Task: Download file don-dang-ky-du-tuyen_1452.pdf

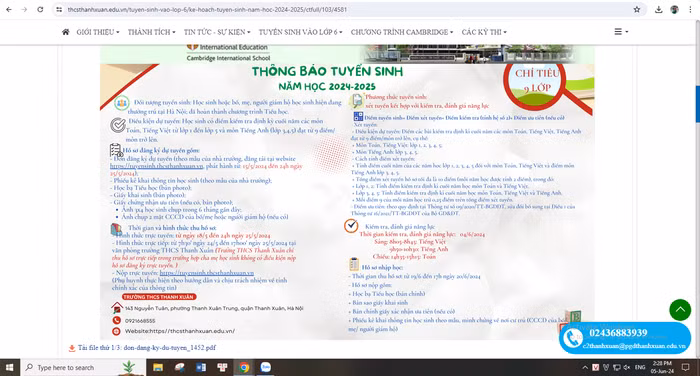Action: (170, 347)
